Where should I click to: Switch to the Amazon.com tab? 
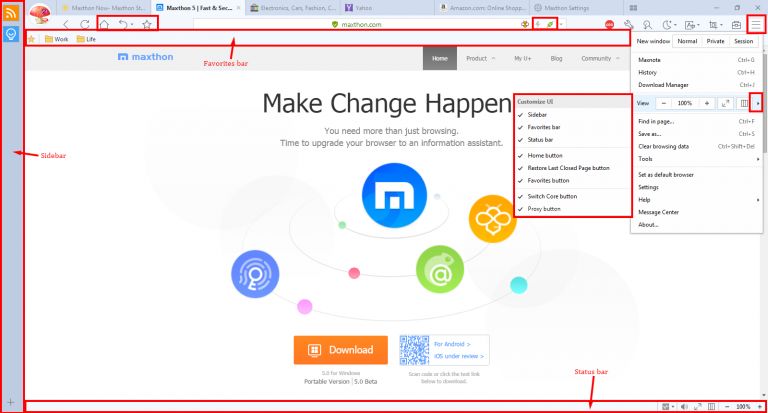point(484,8)
